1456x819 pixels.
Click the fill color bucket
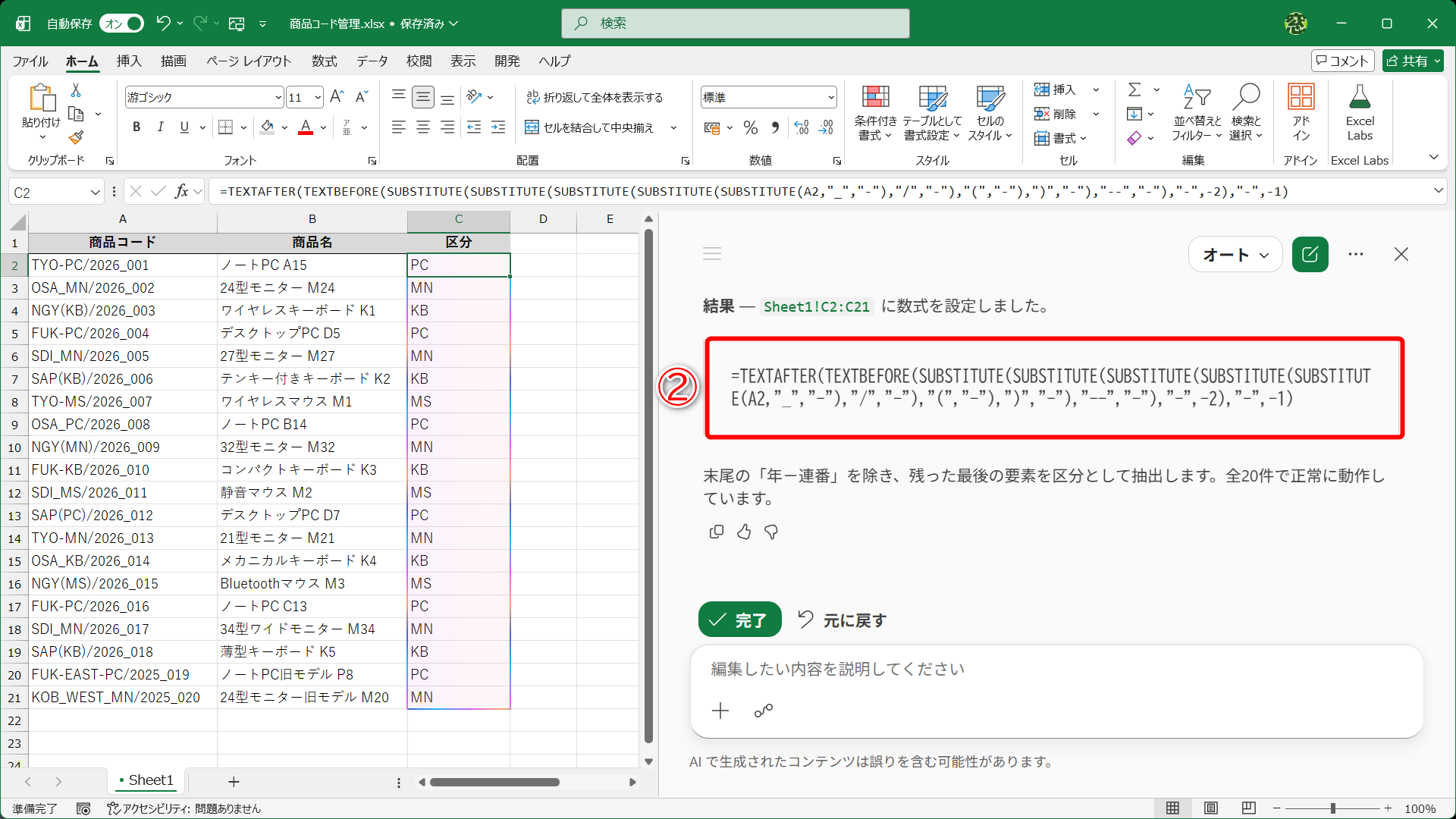268,127
